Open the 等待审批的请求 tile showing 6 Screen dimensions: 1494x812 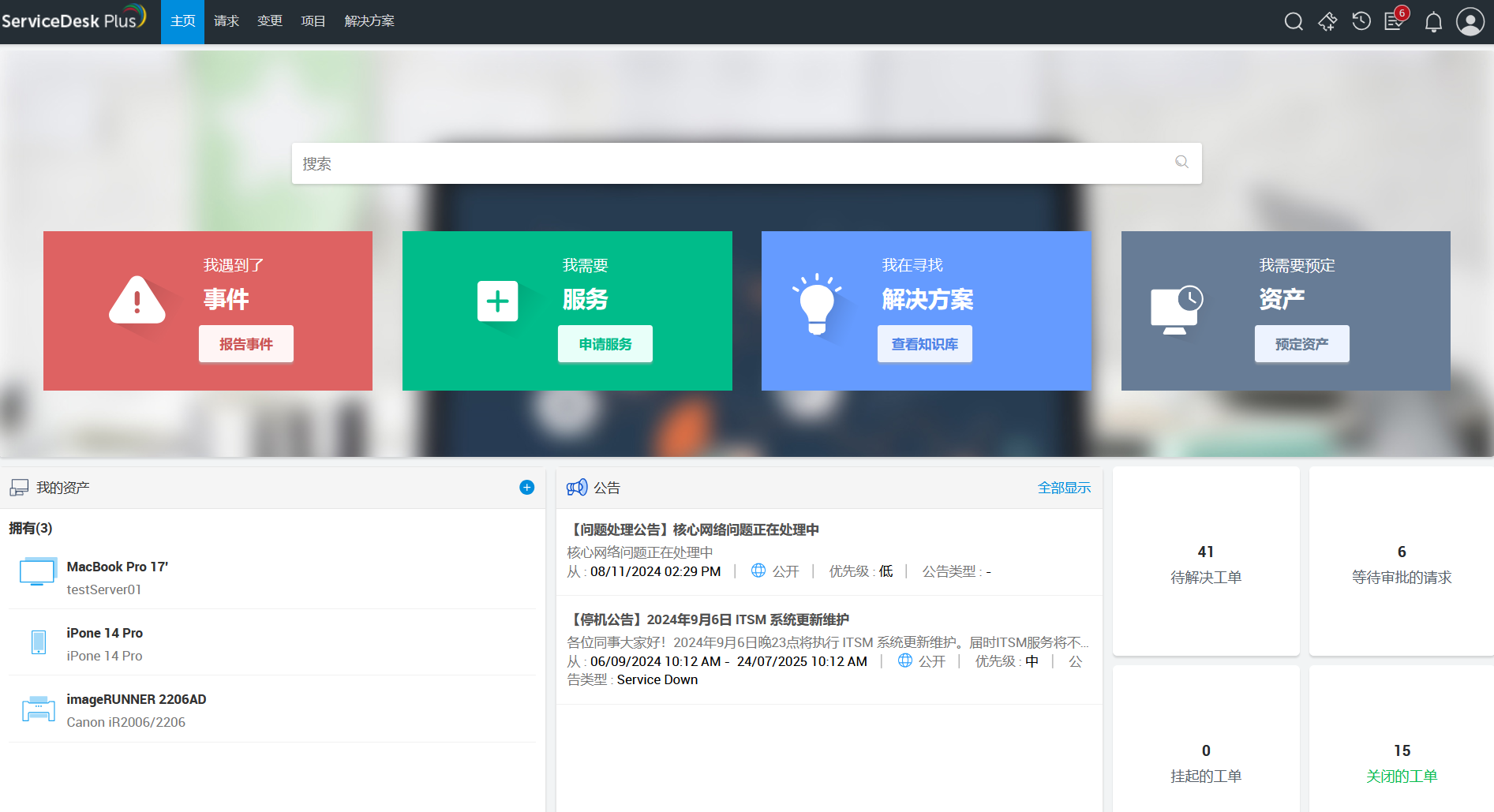1402,561
